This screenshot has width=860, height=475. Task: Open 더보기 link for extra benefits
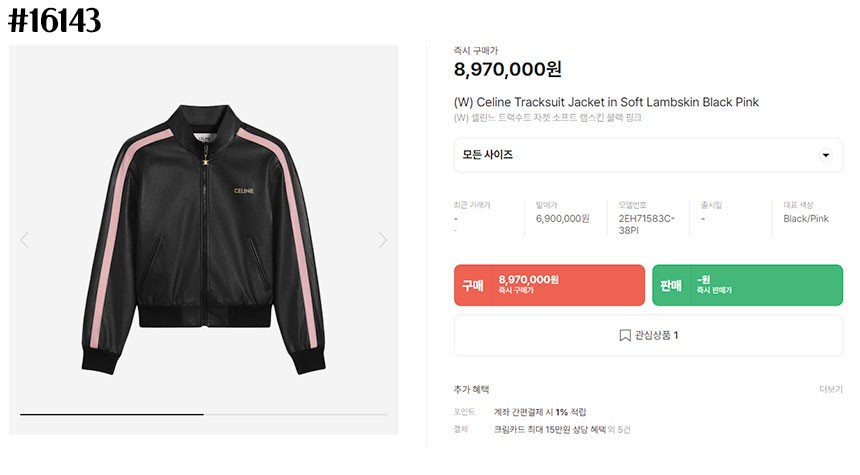point(831,389)
